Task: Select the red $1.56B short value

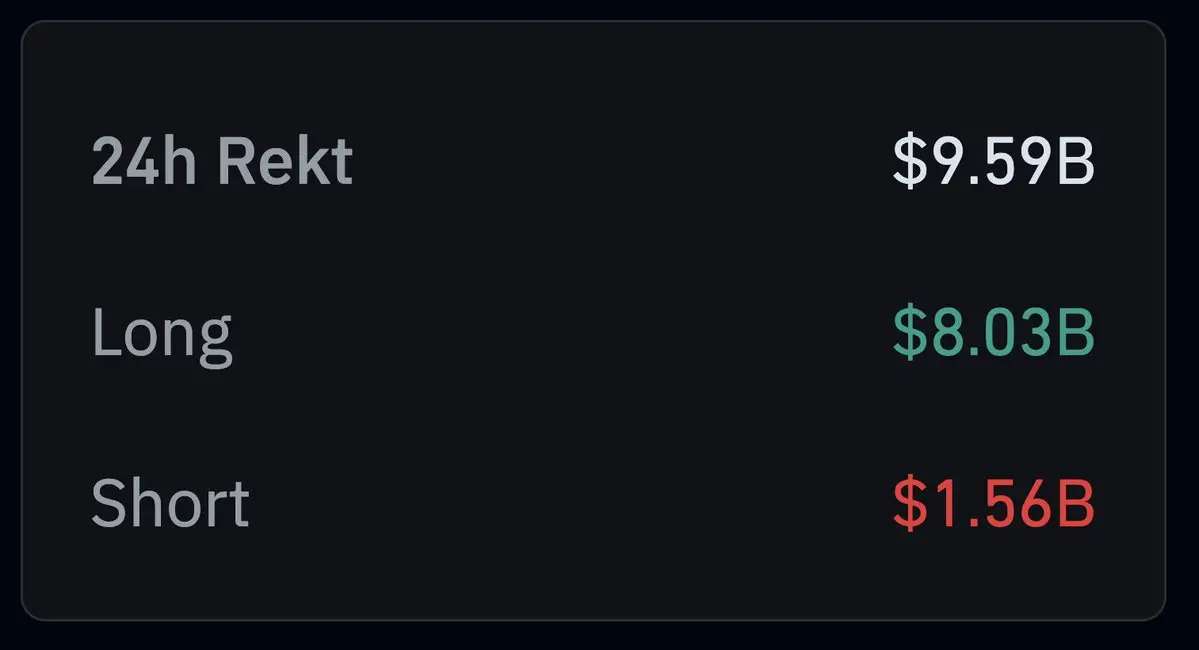Action: coord(993,503)
